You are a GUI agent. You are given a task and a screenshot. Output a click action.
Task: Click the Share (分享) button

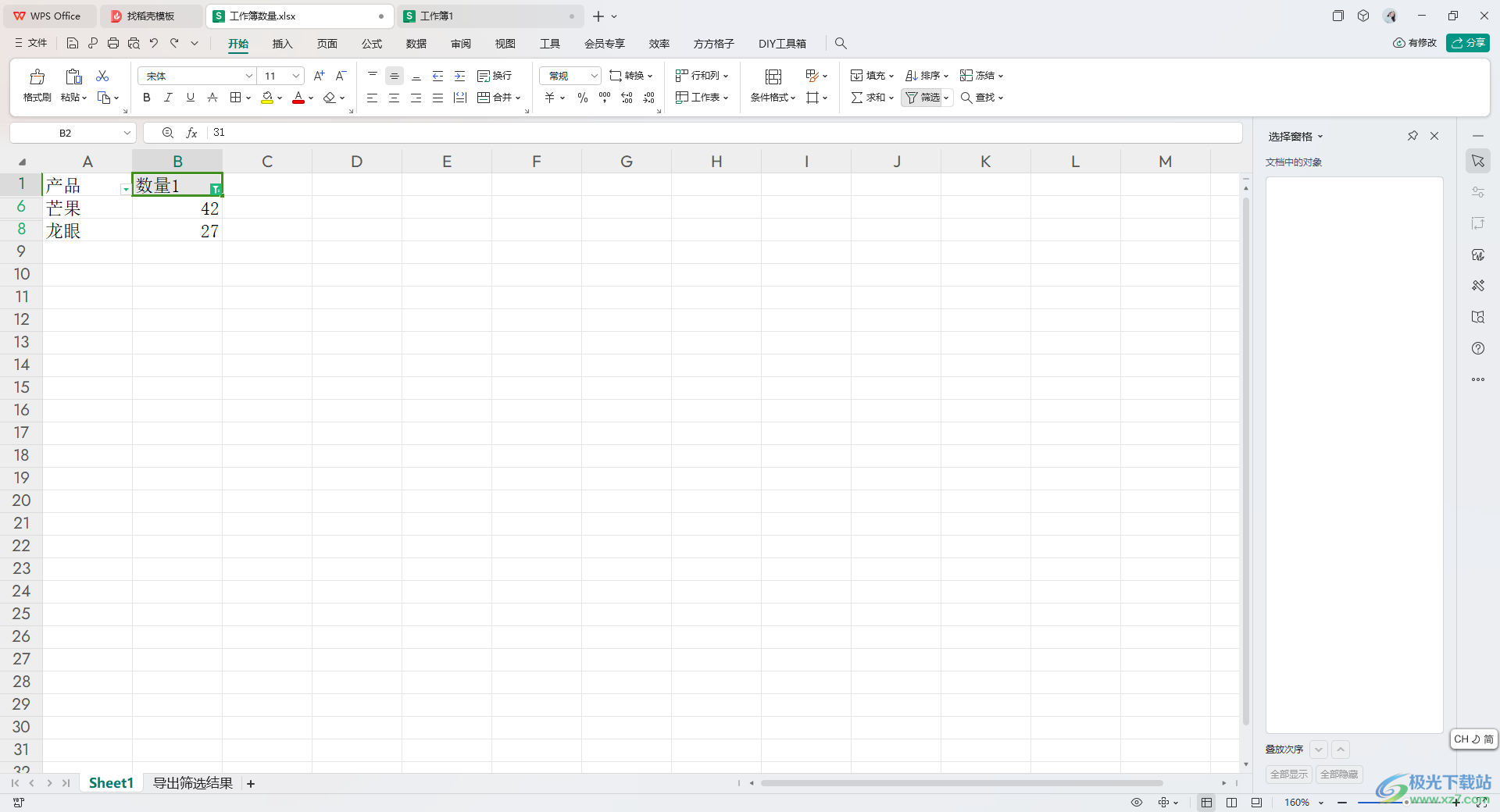click(1468, 43)
